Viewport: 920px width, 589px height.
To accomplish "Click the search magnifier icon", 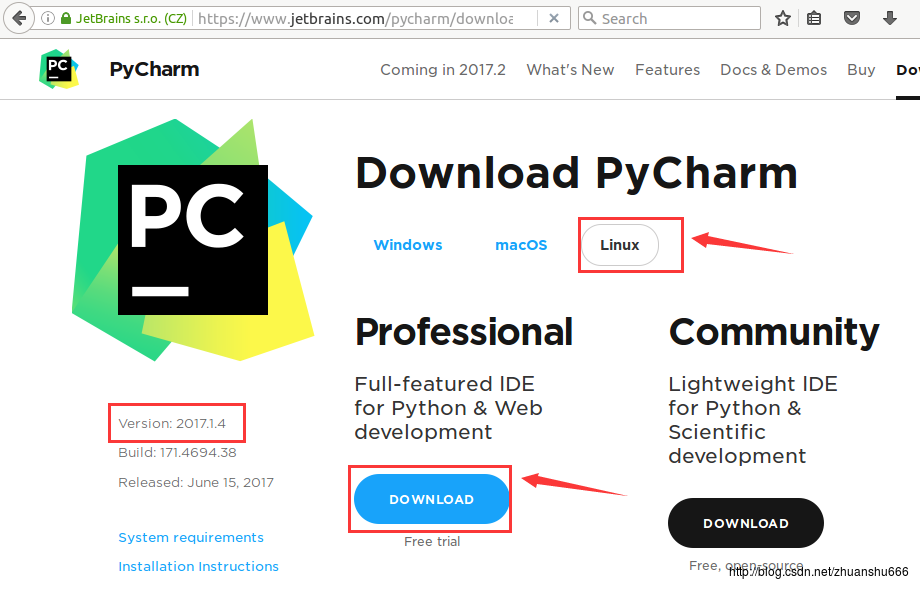I will point(590,18).
